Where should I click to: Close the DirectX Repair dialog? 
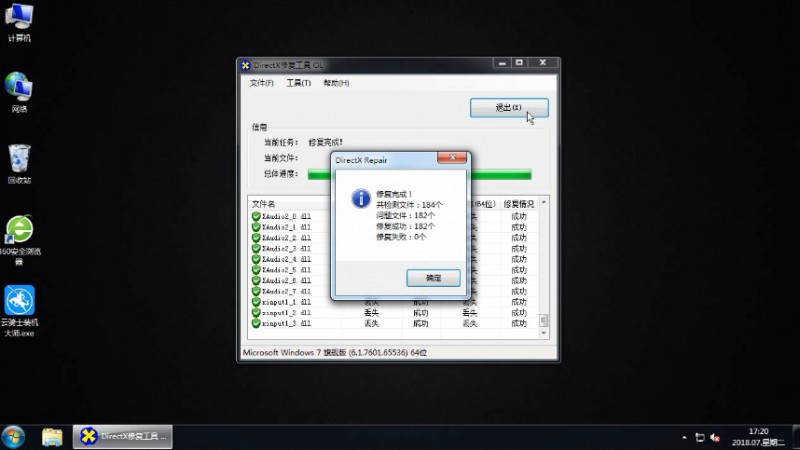tap(452, 158)
